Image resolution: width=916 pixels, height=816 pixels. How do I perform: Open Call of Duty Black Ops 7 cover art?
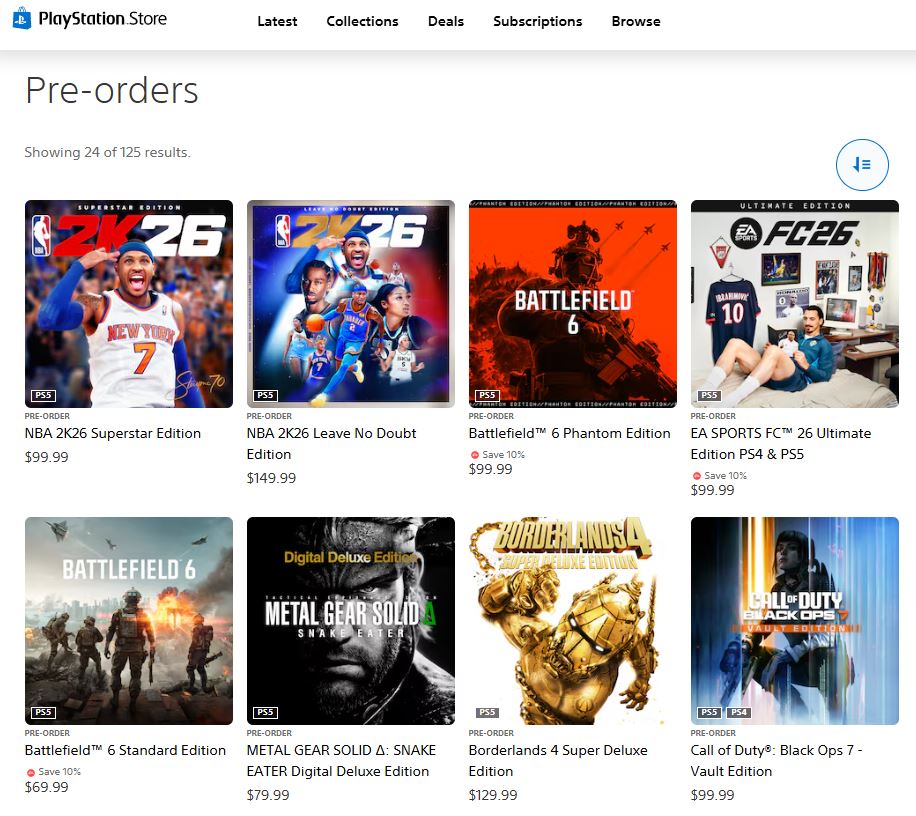click(x=794, y=621)
